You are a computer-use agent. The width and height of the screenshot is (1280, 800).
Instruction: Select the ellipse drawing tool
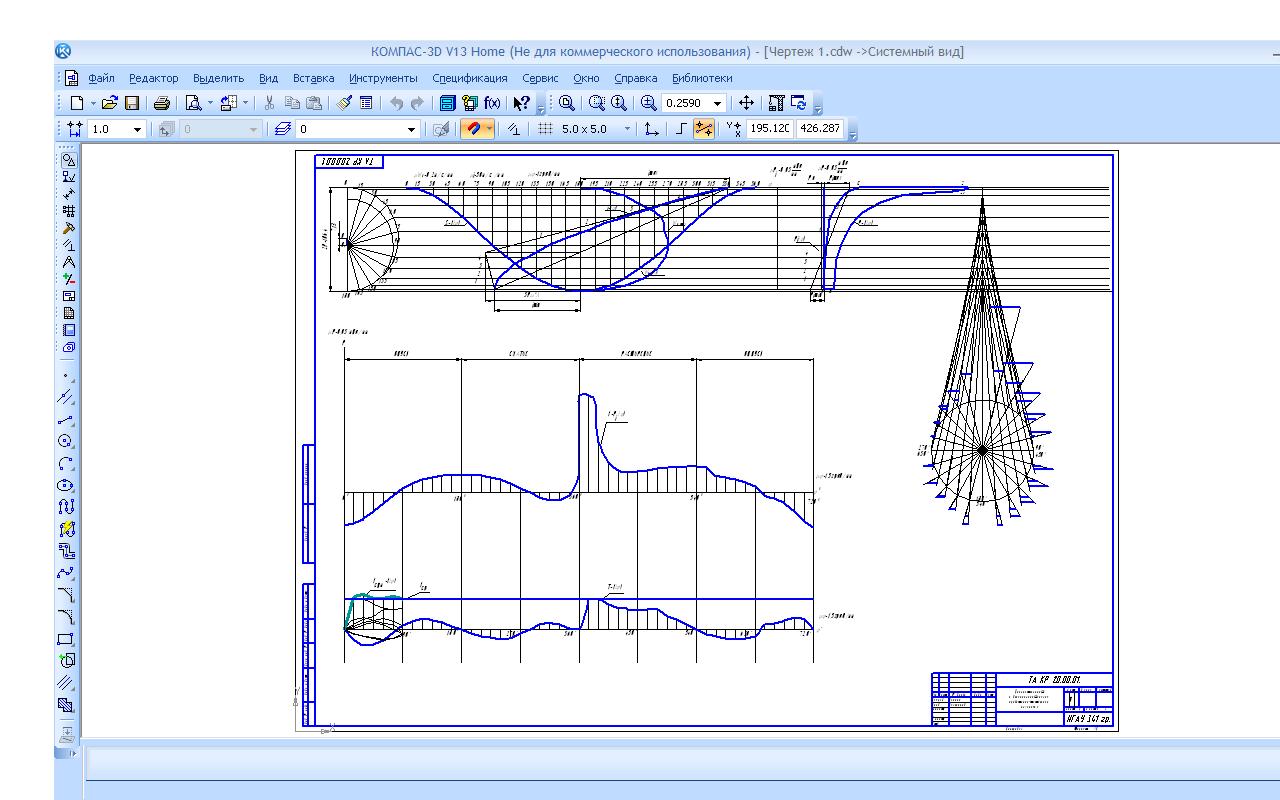click(x=67, y=485)
